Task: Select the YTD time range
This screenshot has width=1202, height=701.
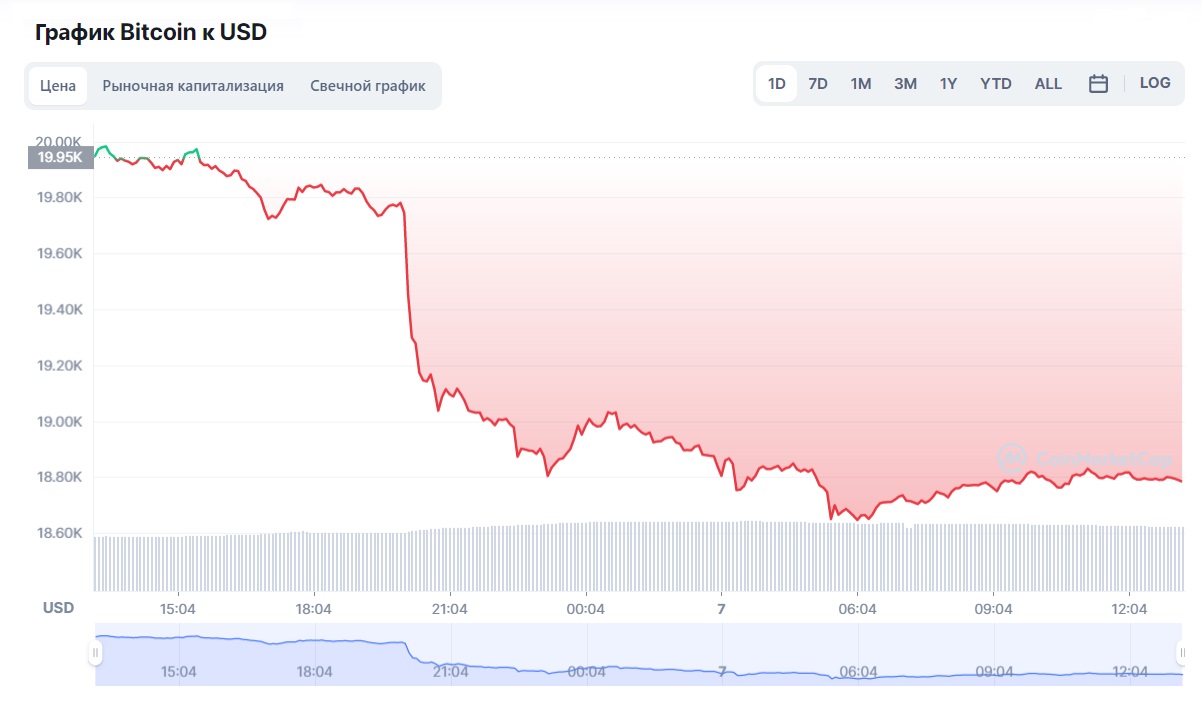Action: pos(996,84)
